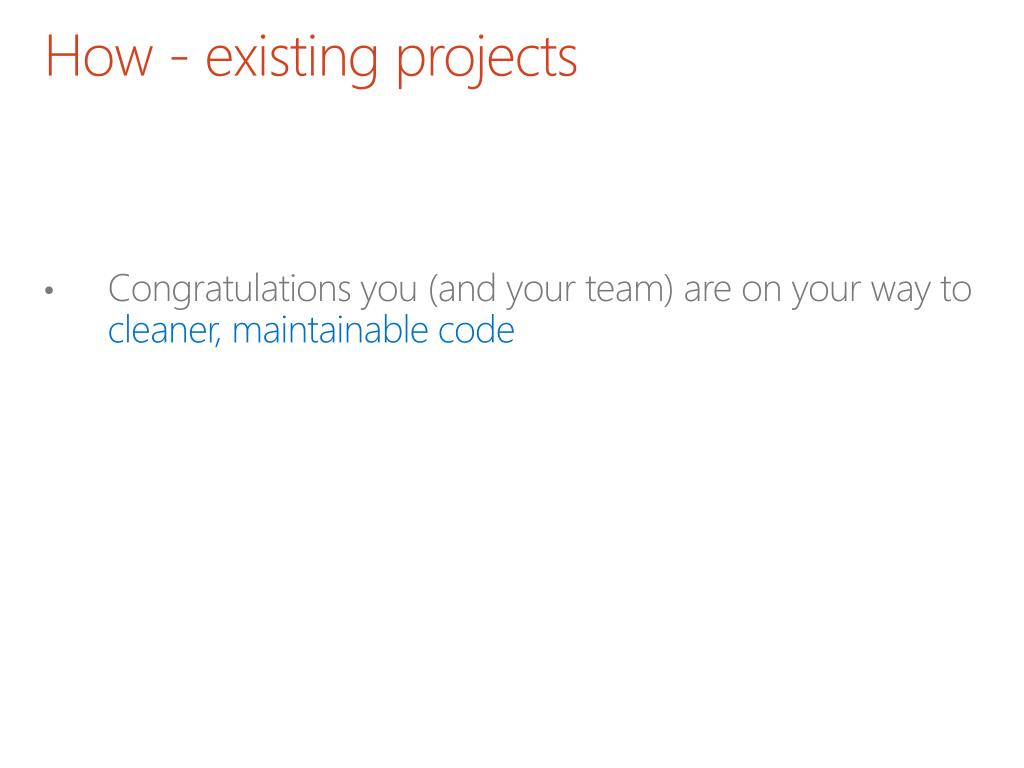This screenshot has width=1024, height=768.
Task: Click the word 'existing' in the heading
Action: coord(292,59)
